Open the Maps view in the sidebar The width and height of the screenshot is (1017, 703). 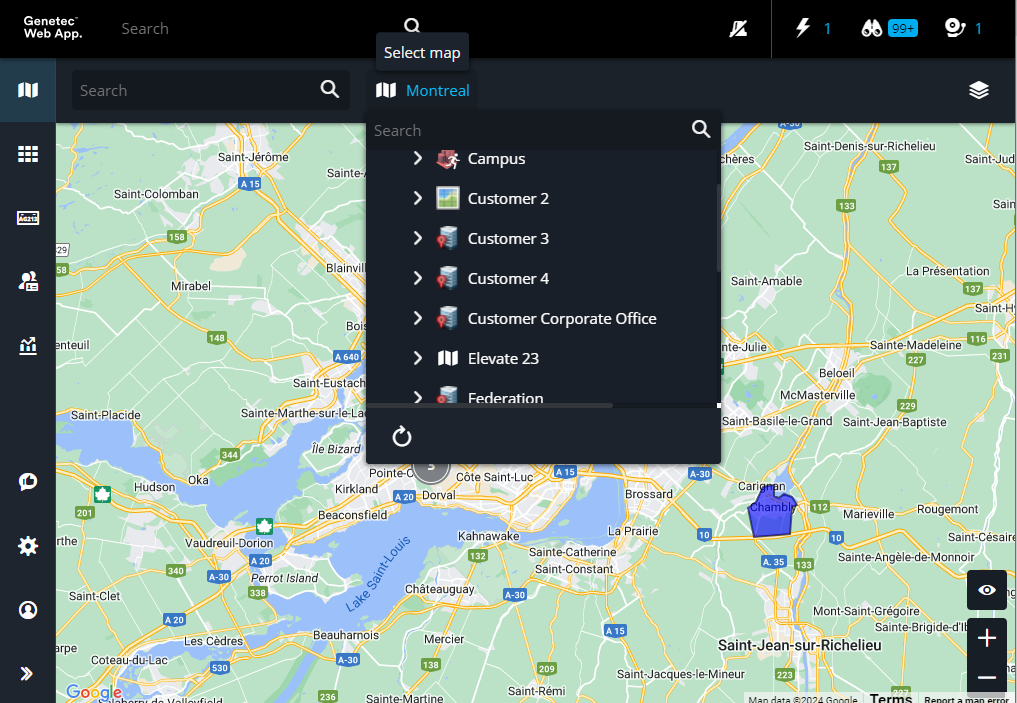[28, 89]
